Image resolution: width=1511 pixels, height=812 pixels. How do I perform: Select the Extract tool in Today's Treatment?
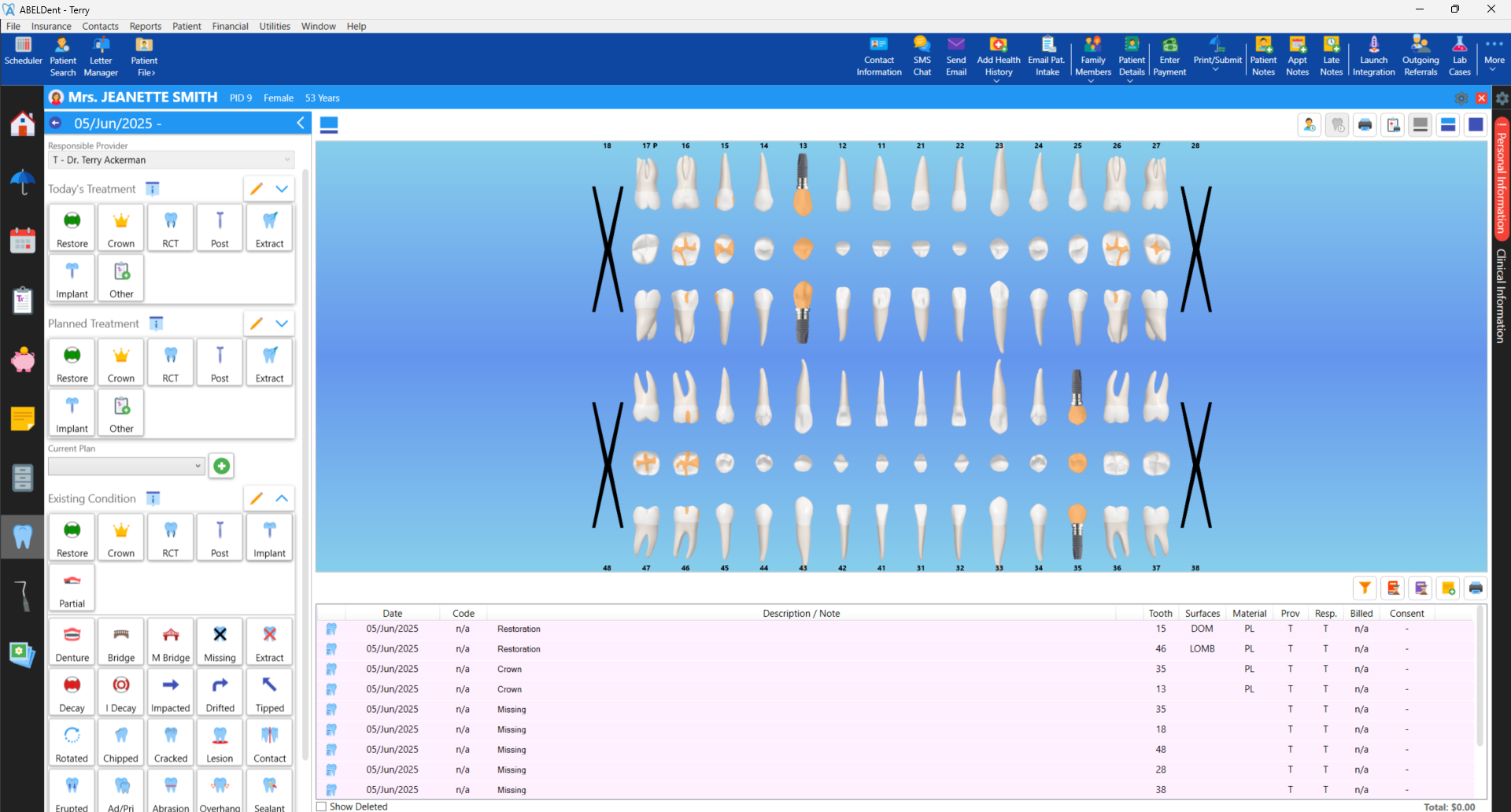point(269,227)
